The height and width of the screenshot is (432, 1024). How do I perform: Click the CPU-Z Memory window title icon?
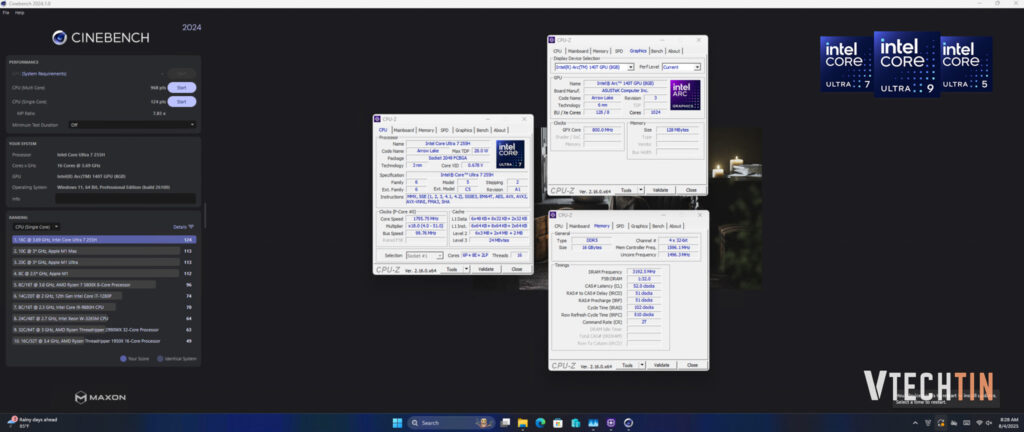(x=554, y=215)
